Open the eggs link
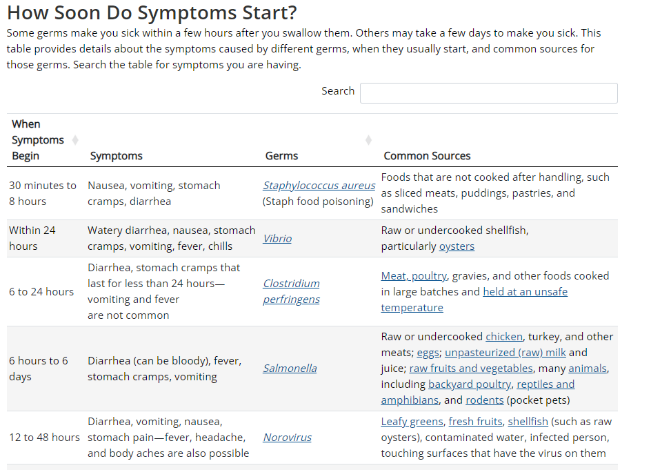 [x=426, y=353]
